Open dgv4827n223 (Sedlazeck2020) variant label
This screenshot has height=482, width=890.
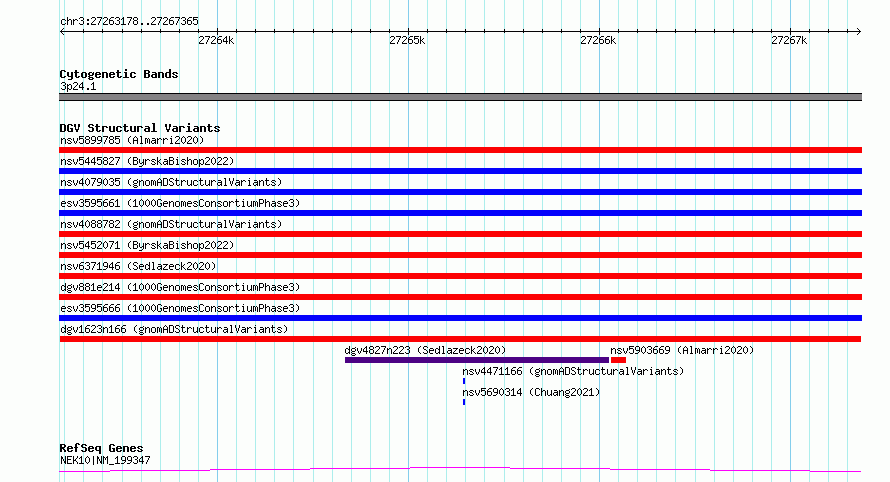[425, 350]
